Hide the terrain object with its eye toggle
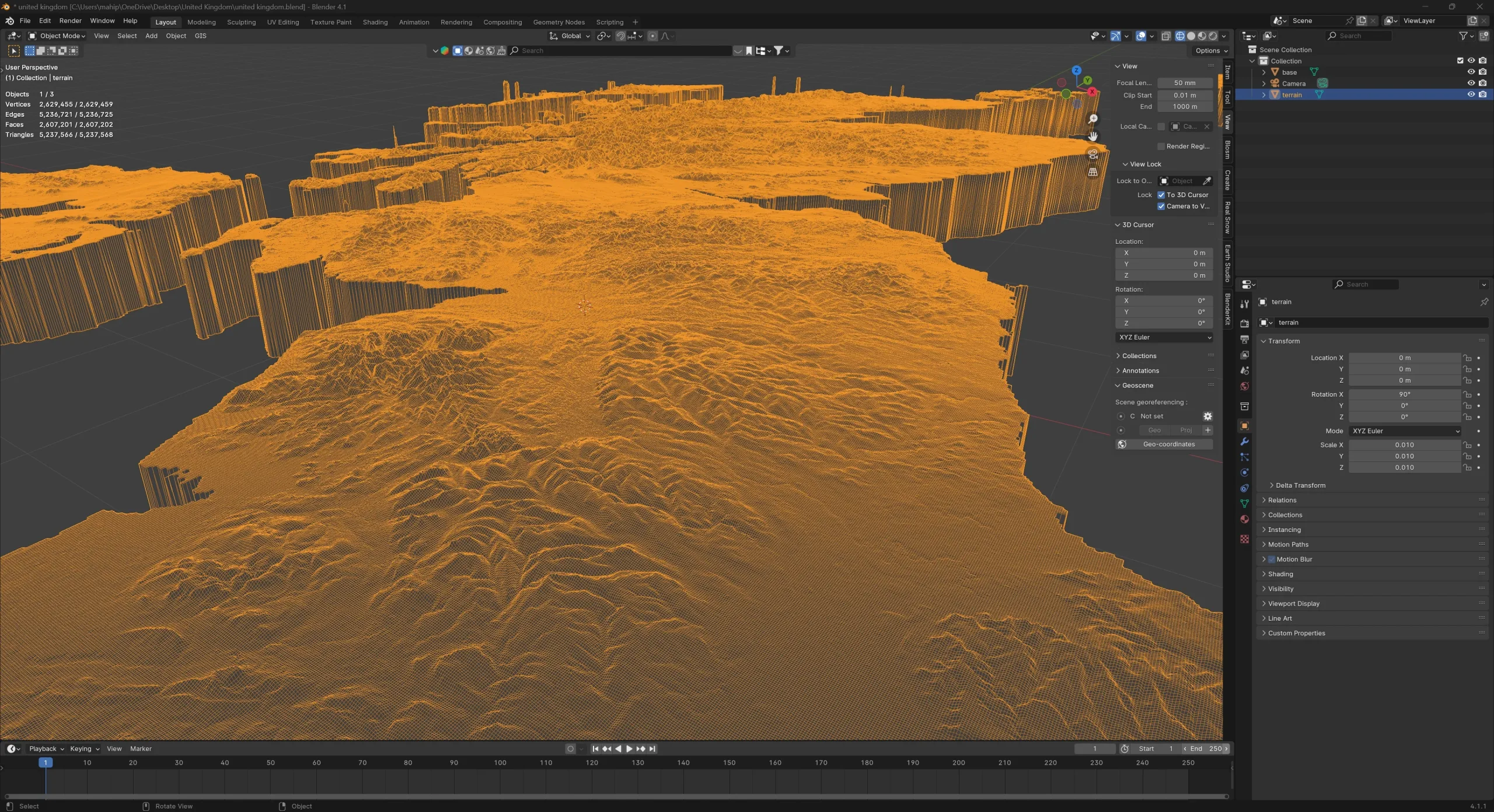Viewport: 1494px width, 812px height. click(x=1471, y=94)
